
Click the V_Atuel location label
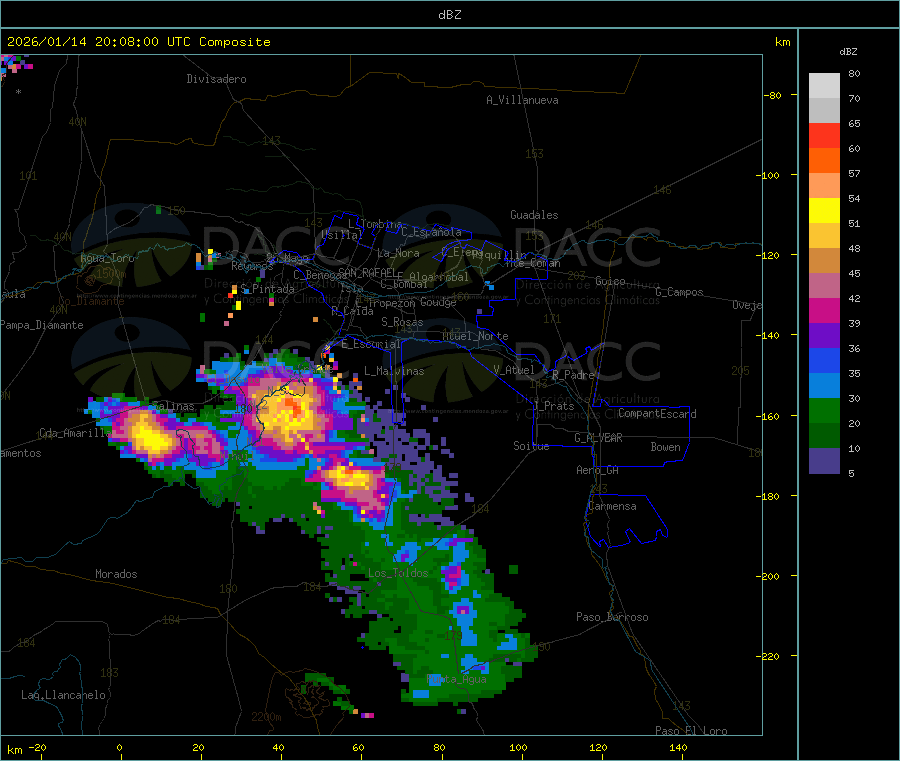coord(514,370)
